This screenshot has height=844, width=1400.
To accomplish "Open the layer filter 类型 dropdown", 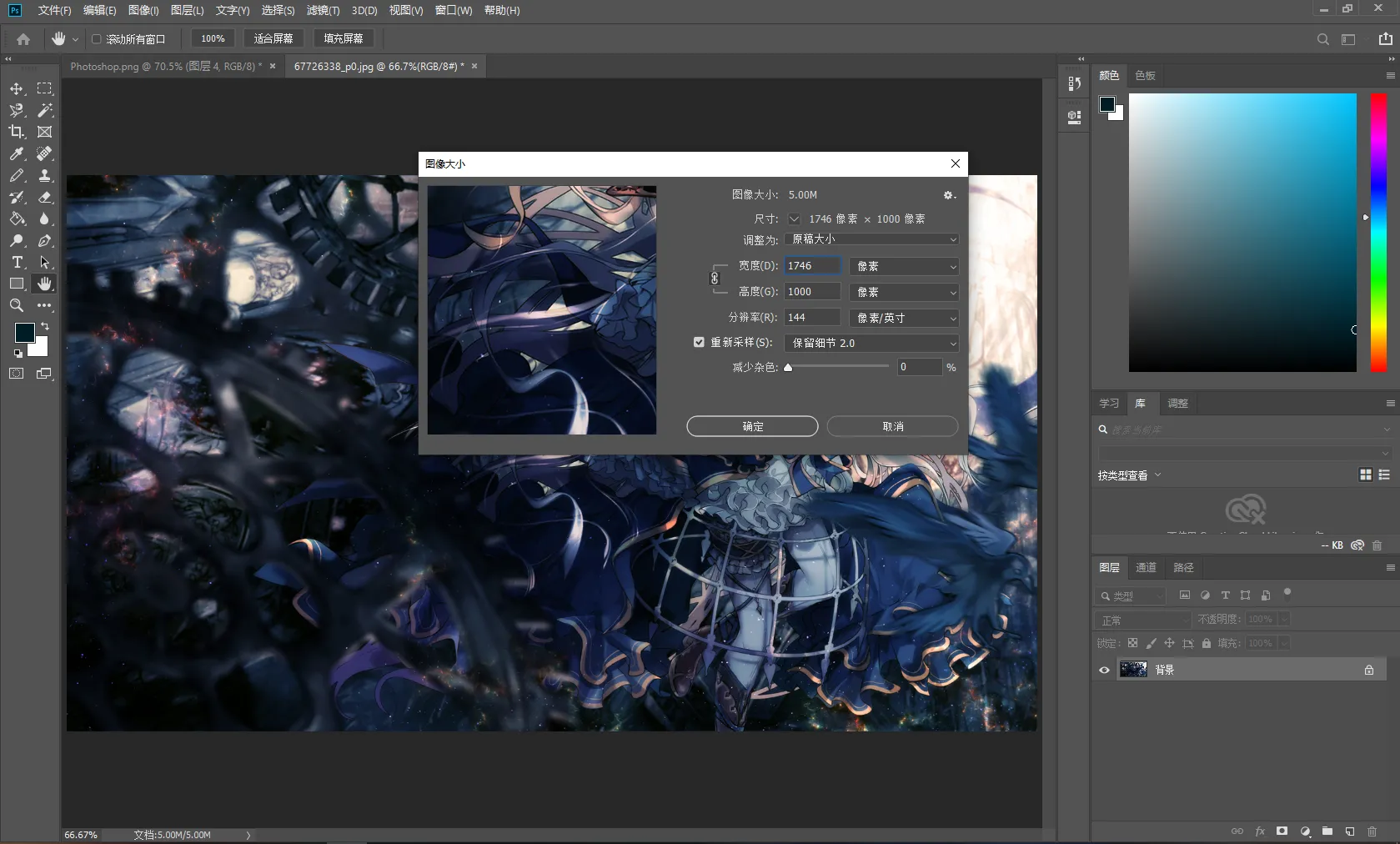I will pos(1131,596).
